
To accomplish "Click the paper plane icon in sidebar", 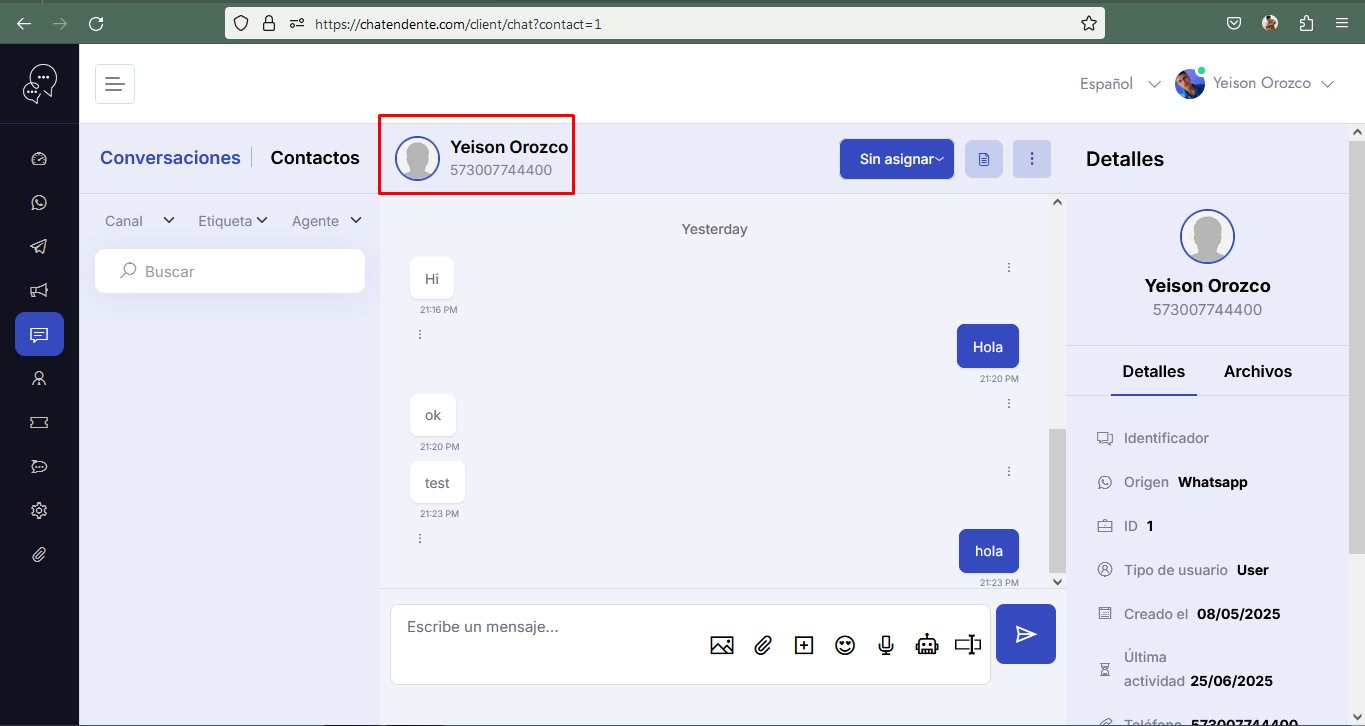I will pyautogui.click(x=39, y=247).
